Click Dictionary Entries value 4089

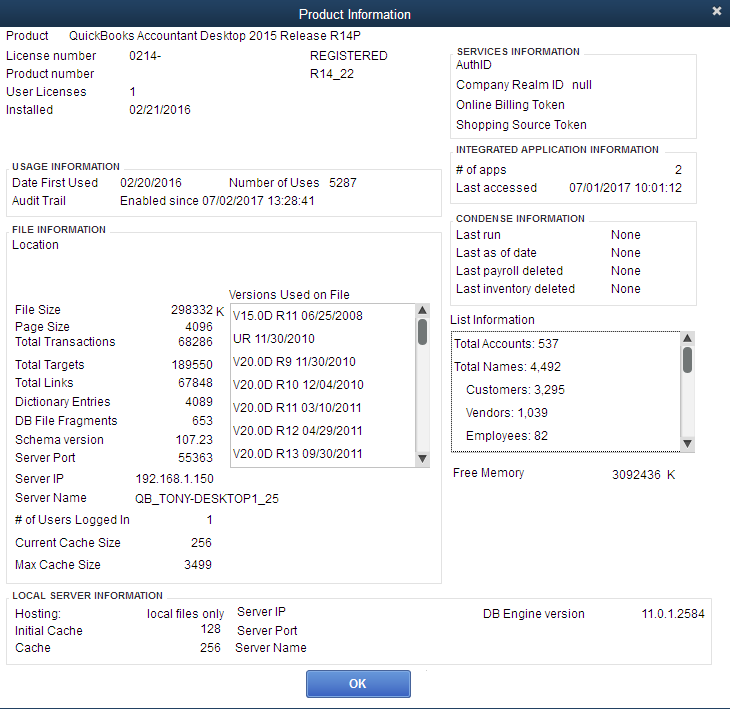click(x=199, y=402)
